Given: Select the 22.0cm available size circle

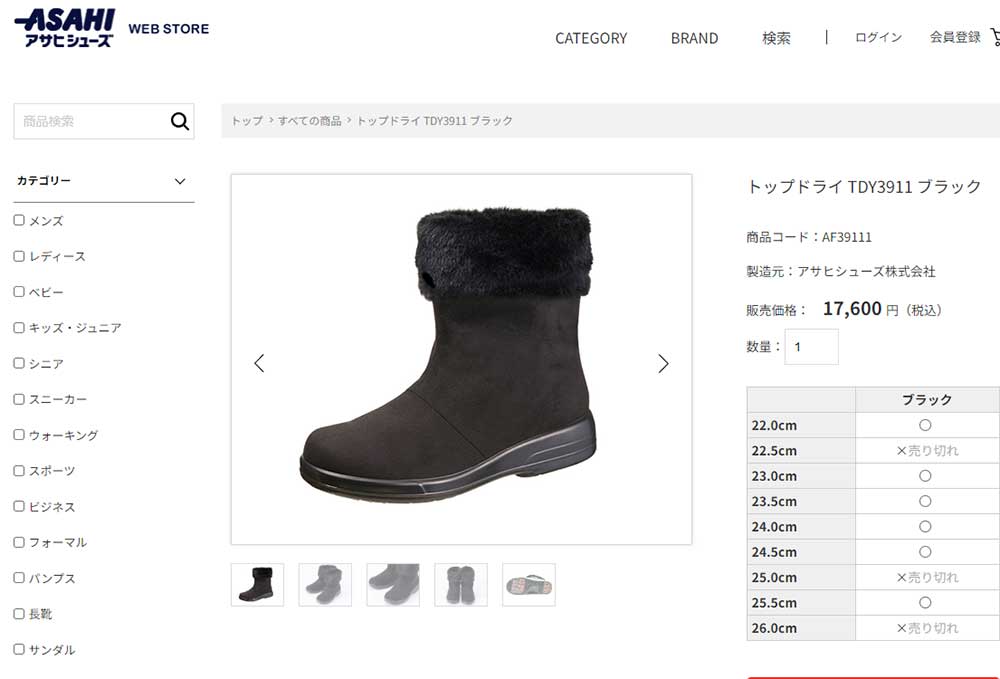Looking at the screenshot, I should point(925,425).
